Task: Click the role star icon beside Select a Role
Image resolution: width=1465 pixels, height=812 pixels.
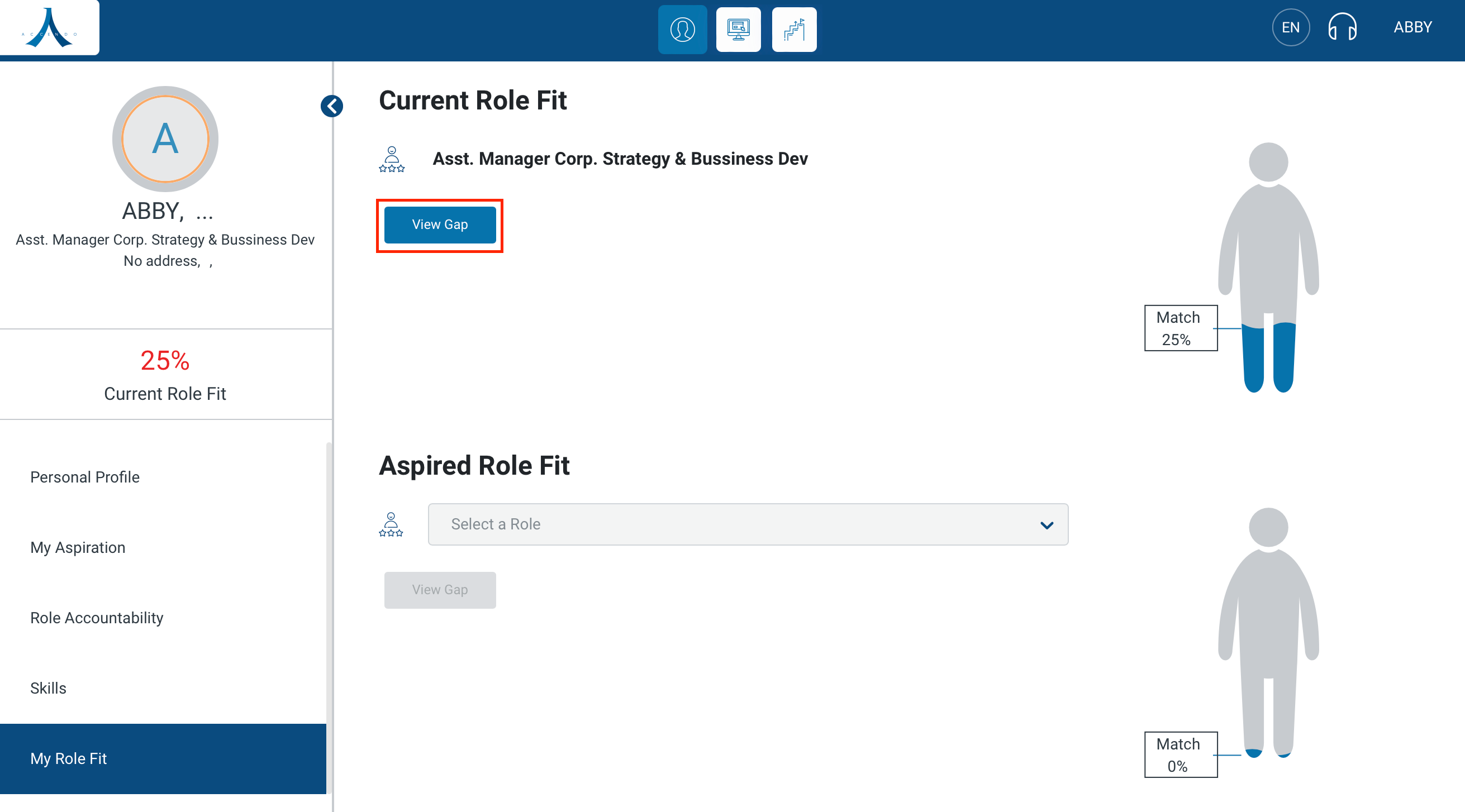Action: click(391, 524)
